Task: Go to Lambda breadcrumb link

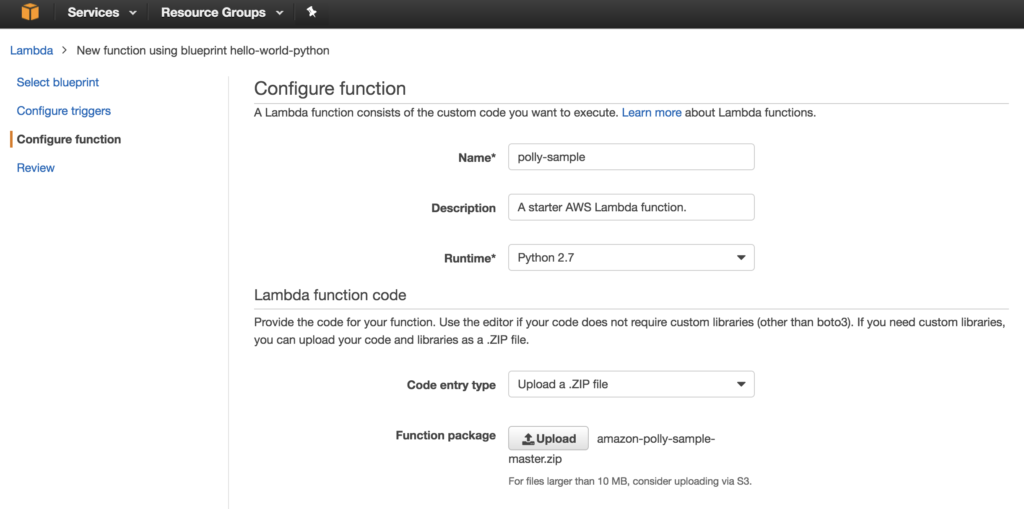Action: click(x=31, y=50)
